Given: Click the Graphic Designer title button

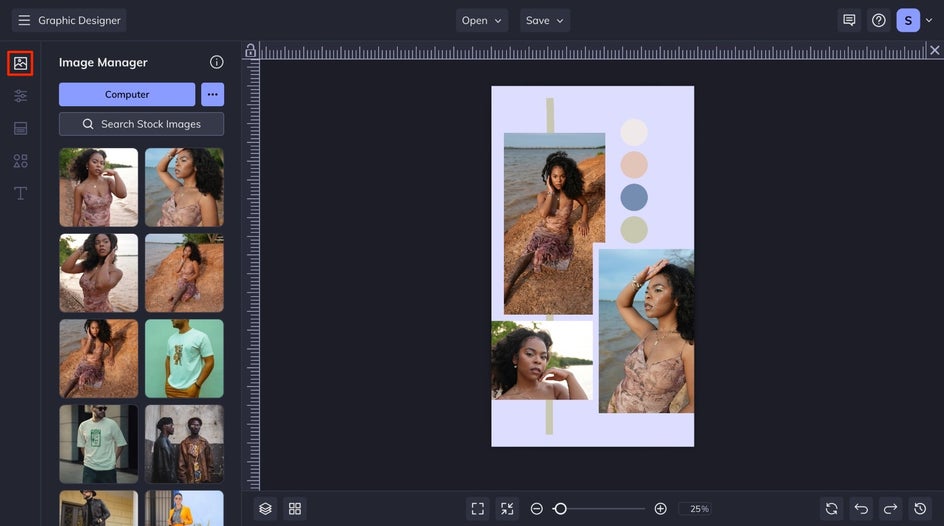Looking at the screenshot, I should pos(69,20).
